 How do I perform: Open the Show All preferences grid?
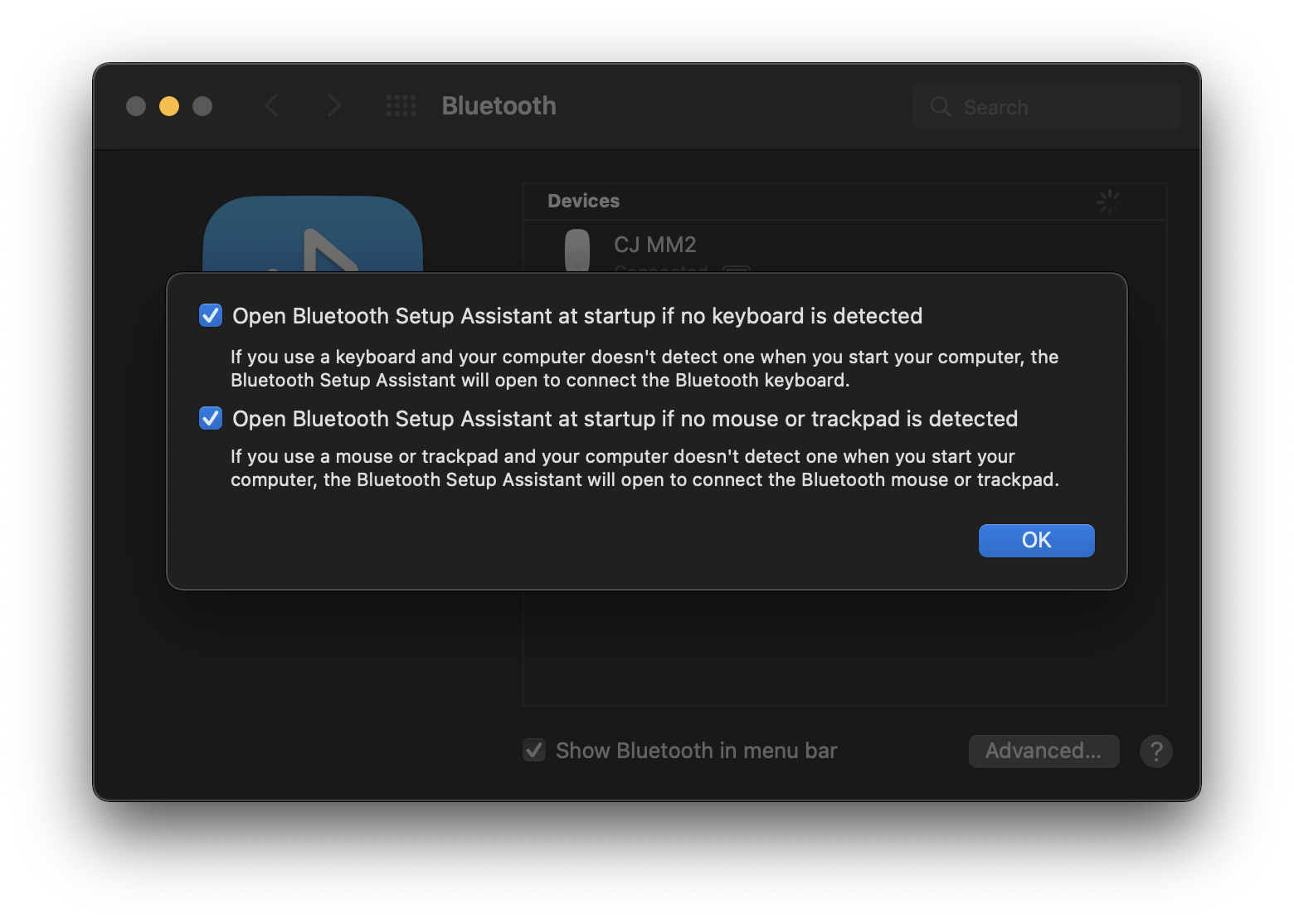tap(401, 106)
